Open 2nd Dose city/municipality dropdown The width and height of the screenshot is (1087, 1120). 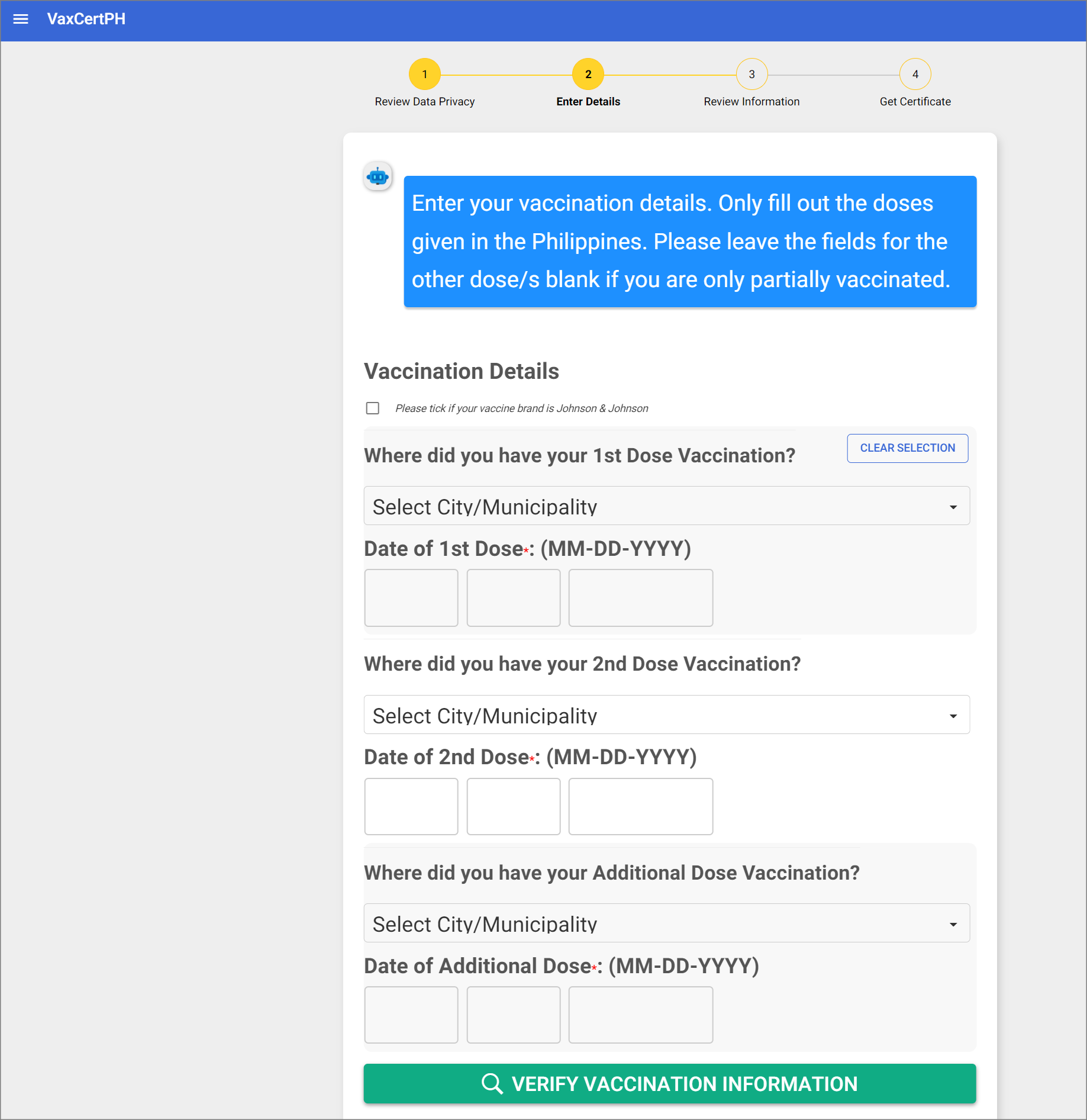click(667, 715)
